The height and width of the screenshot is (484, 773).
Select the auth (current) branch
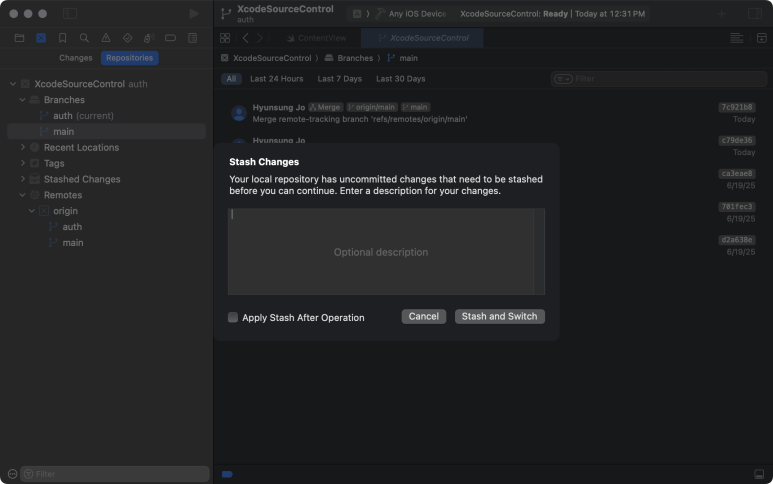point(106,116)
